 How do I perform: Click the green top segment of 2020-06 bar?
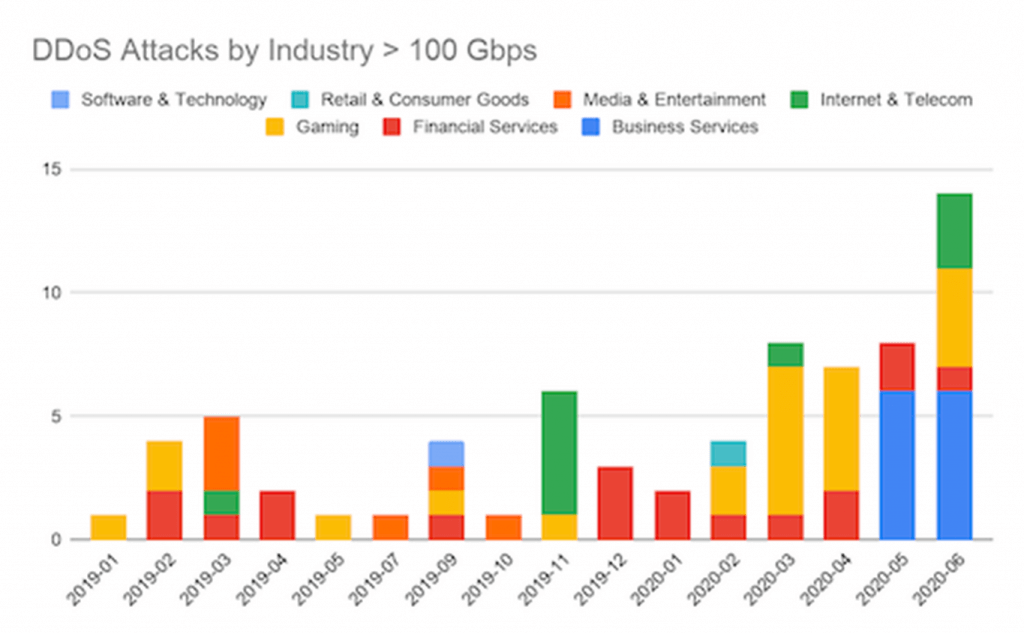point(955,231)
